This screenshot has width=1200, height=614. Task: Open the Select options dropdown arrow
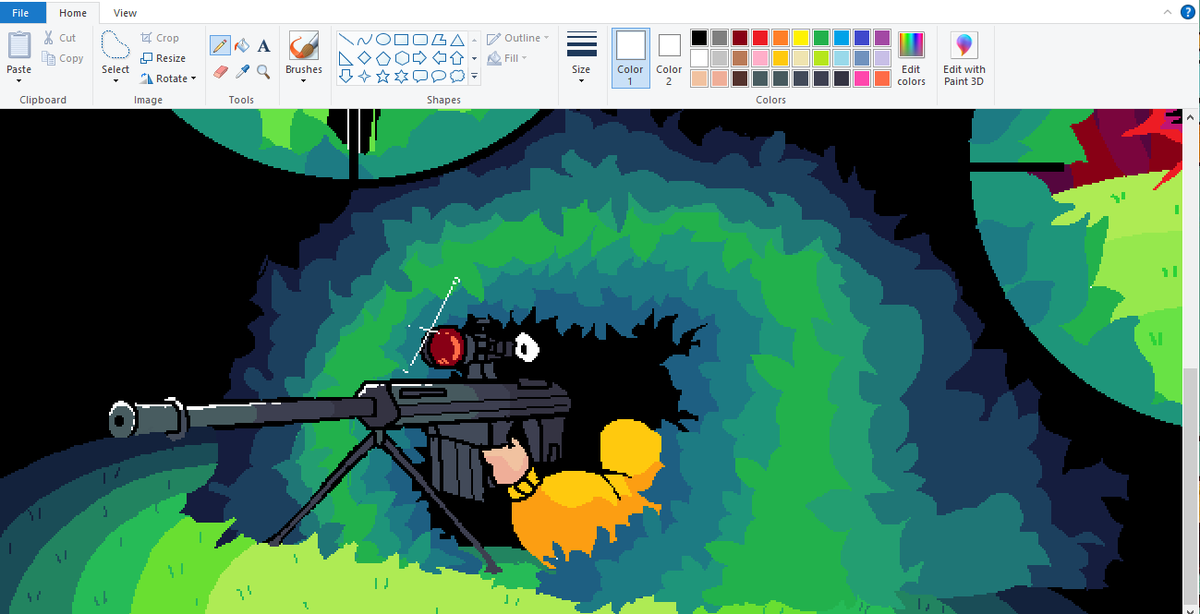(x=115, y=81)
